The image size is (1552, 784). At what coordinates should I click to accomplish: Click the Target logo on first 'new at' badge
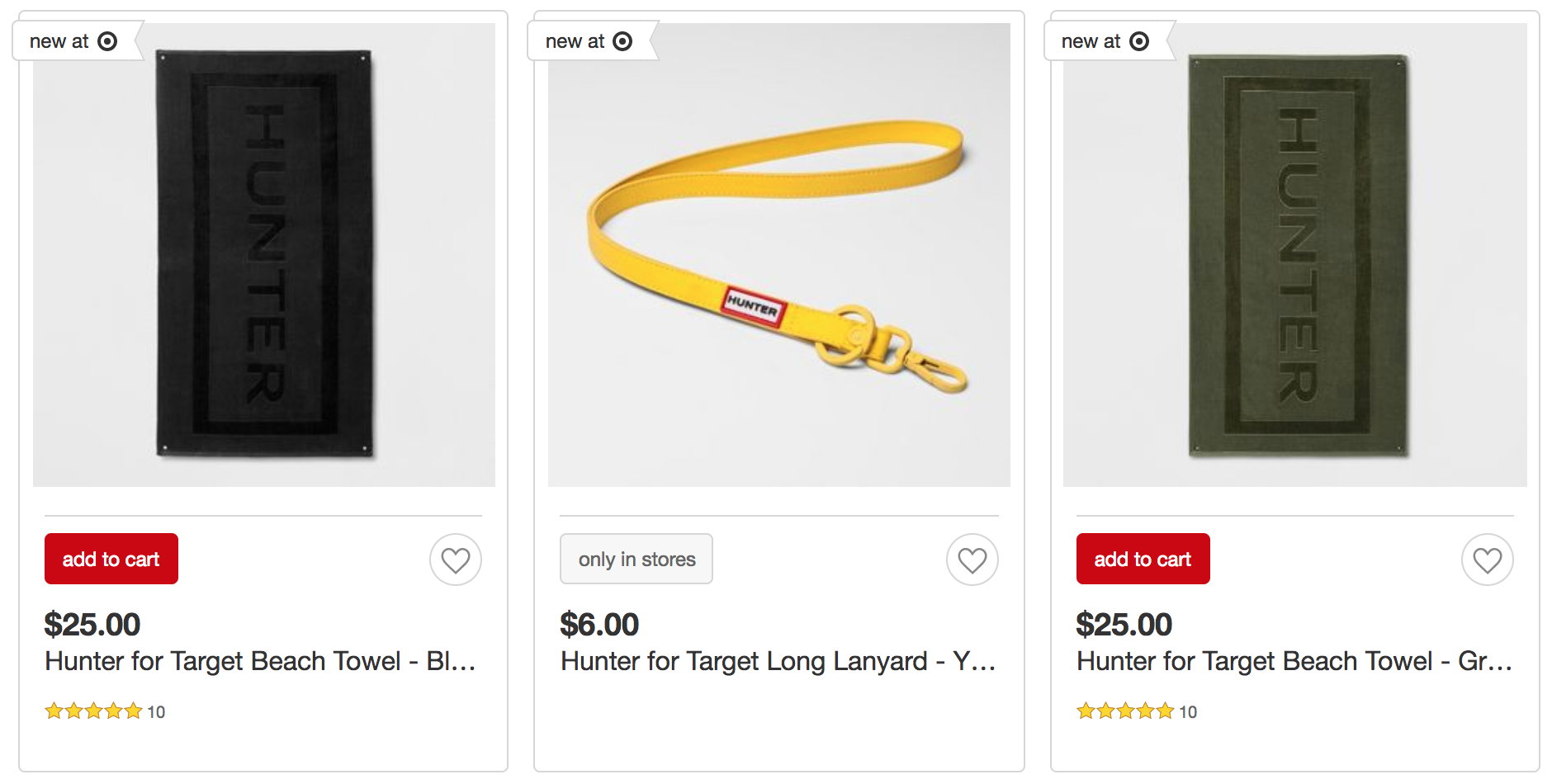pos(107,41)
